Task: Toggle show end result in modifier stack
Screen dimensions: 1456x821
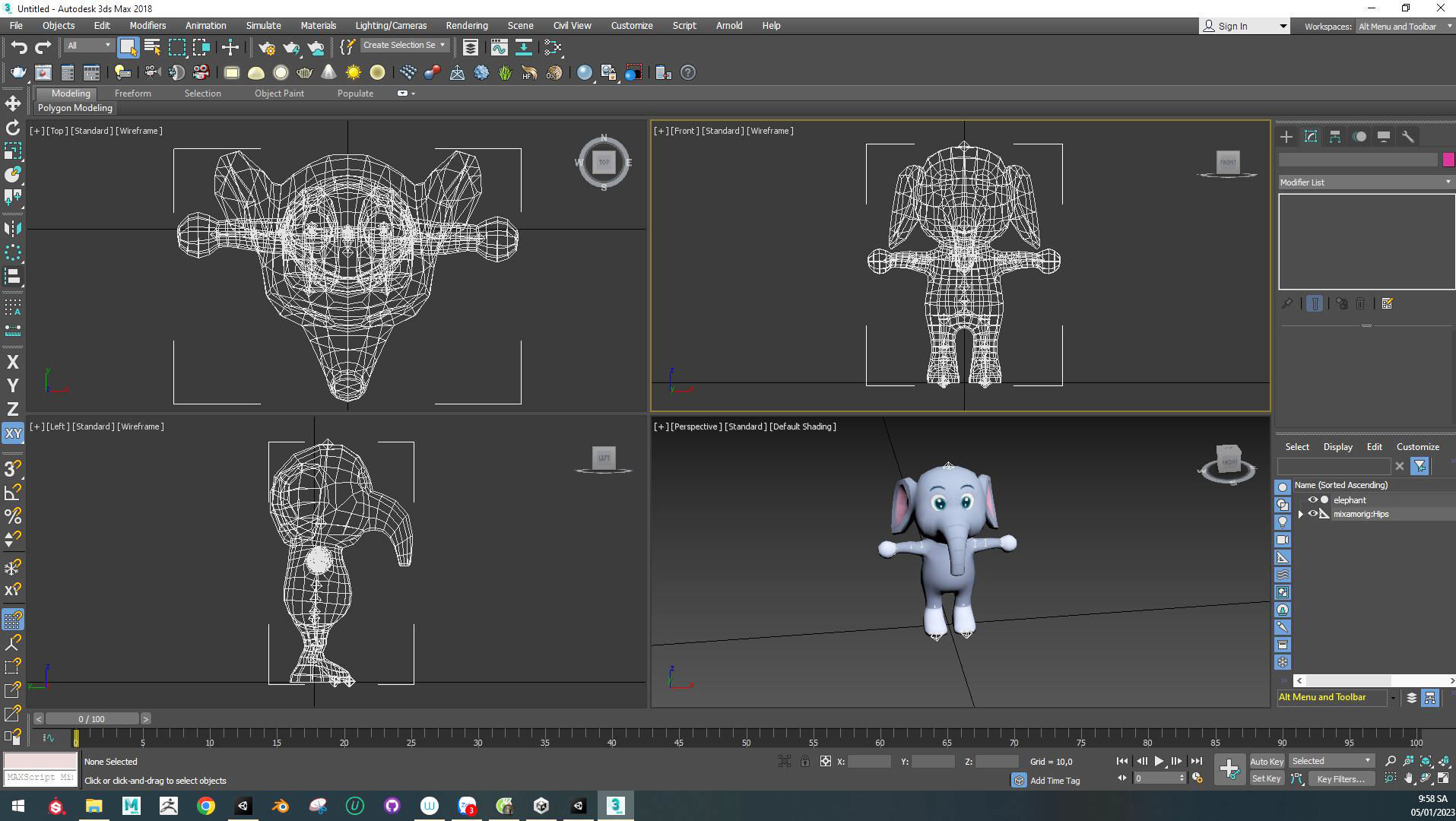Action: (1315, 304)
